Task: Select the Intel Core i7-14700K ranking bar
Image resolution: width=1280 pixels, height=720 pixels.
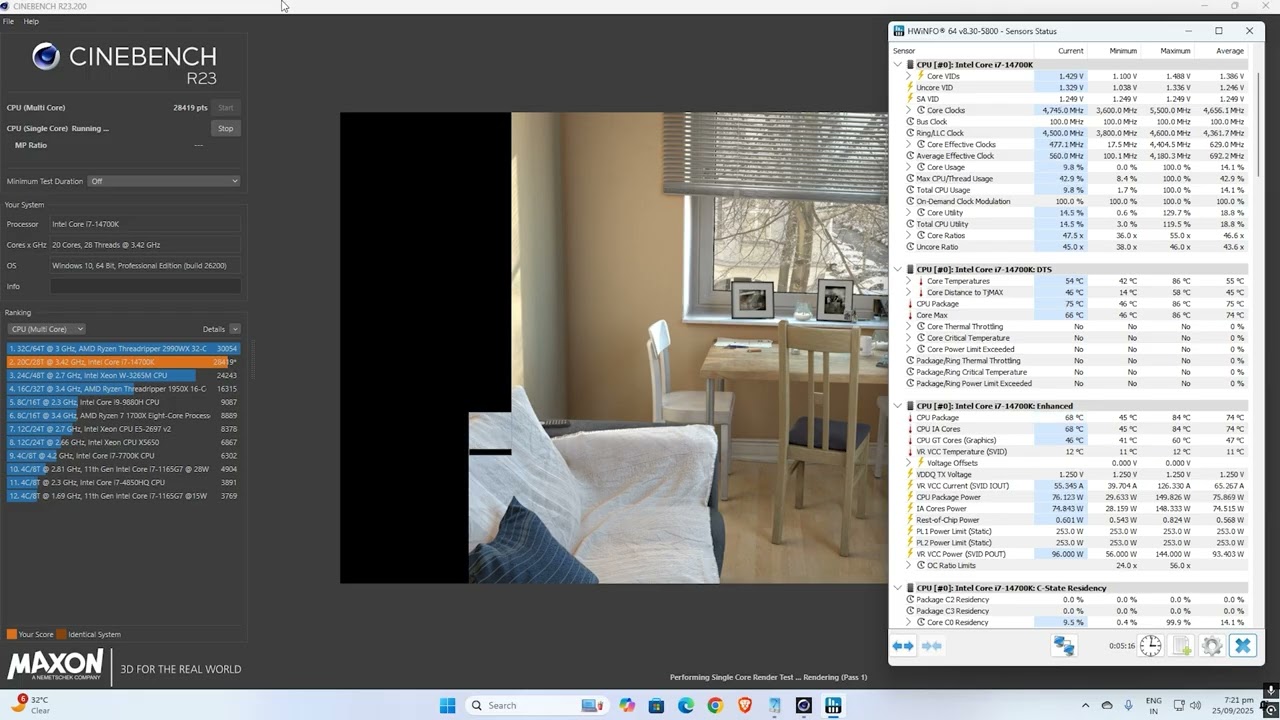Action: click(123, 362)
